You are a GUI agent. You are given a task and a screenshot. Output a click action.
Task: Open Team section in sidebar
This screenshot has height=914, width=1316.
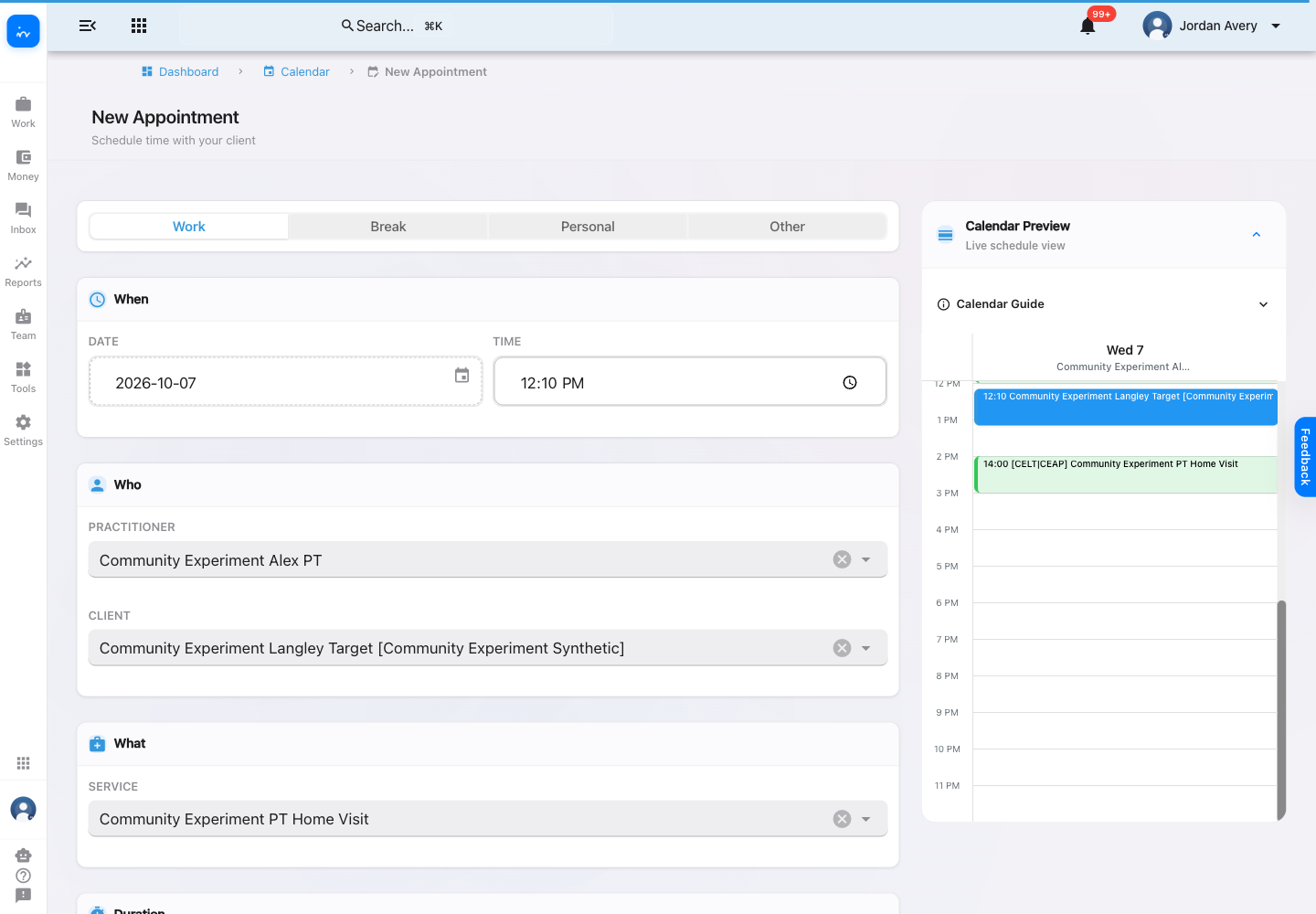[x=24, y=324]
